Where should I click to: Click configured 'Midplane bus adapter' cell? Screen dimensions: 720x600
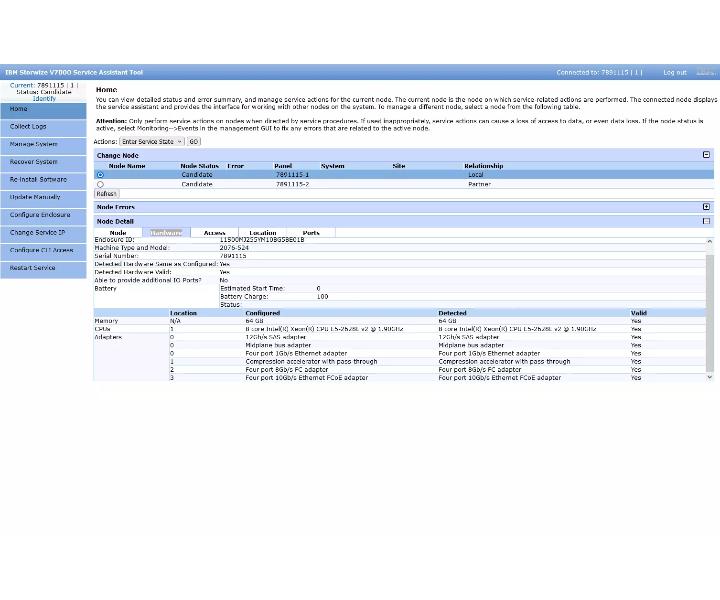[x=278, y=345]
